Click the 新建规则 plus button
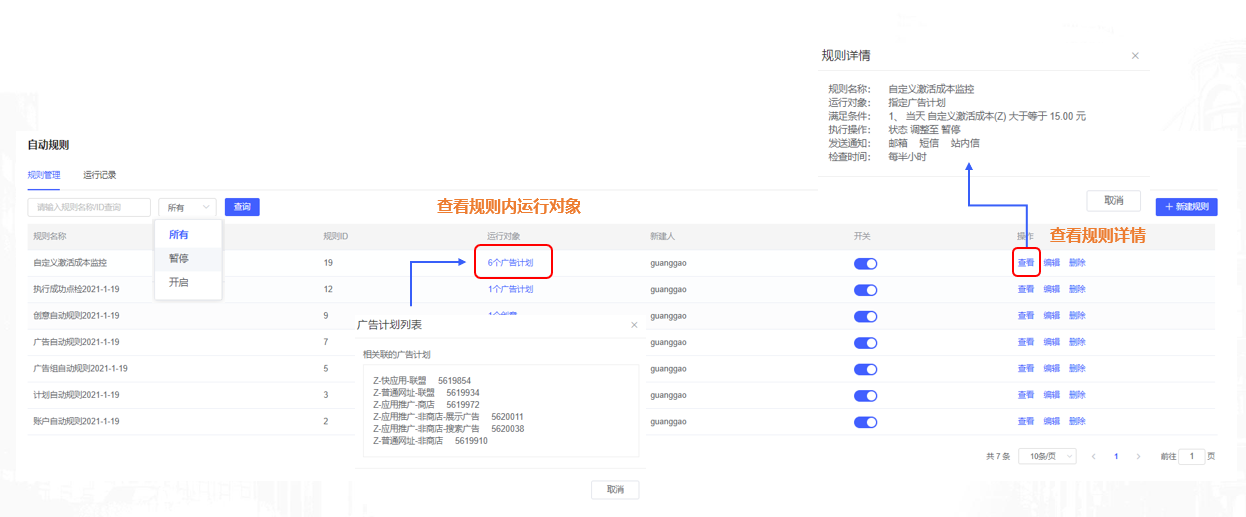Image resolution: width=1246 pixels, height=517 pixels. (x=1186, y=207)
